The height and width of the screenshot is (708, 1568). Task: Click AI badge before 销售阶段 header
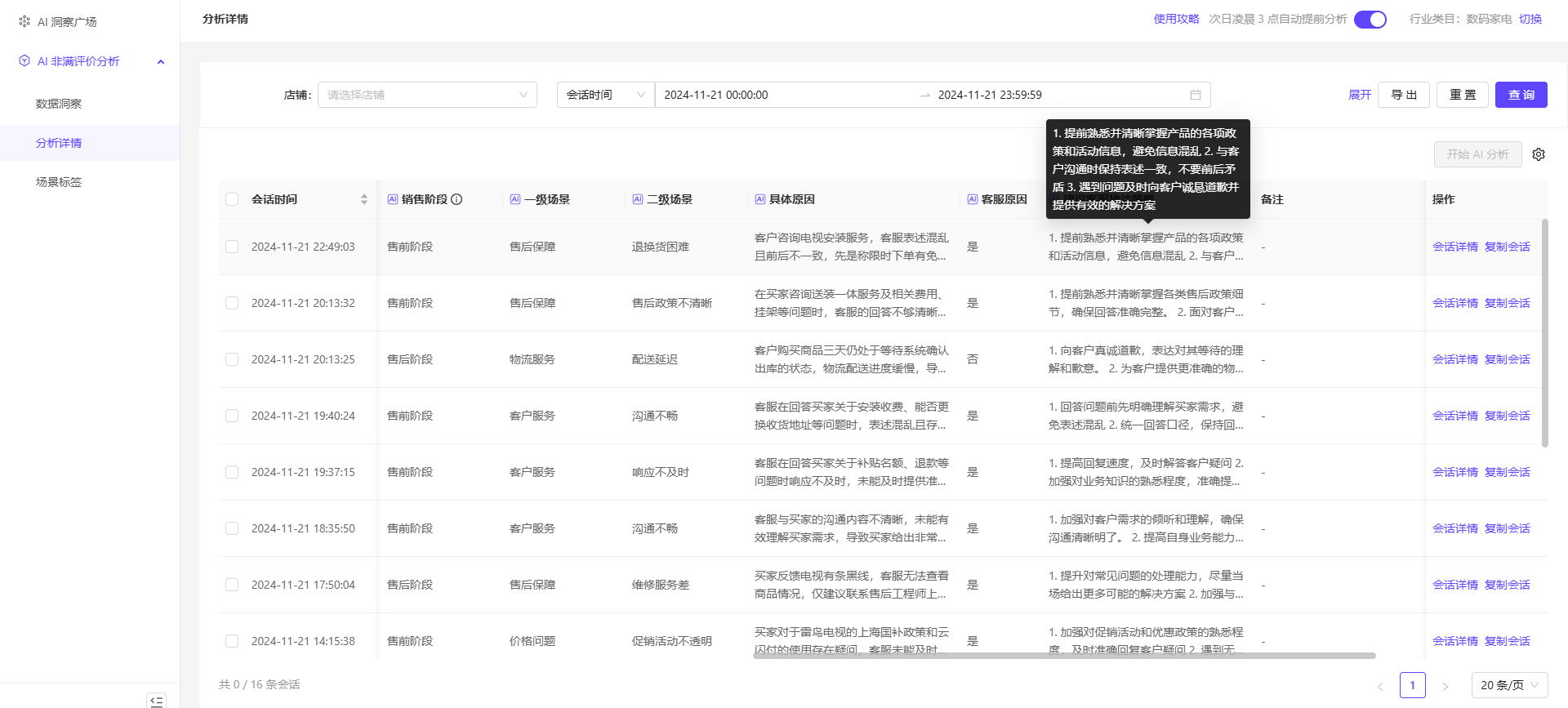(392, 199)
